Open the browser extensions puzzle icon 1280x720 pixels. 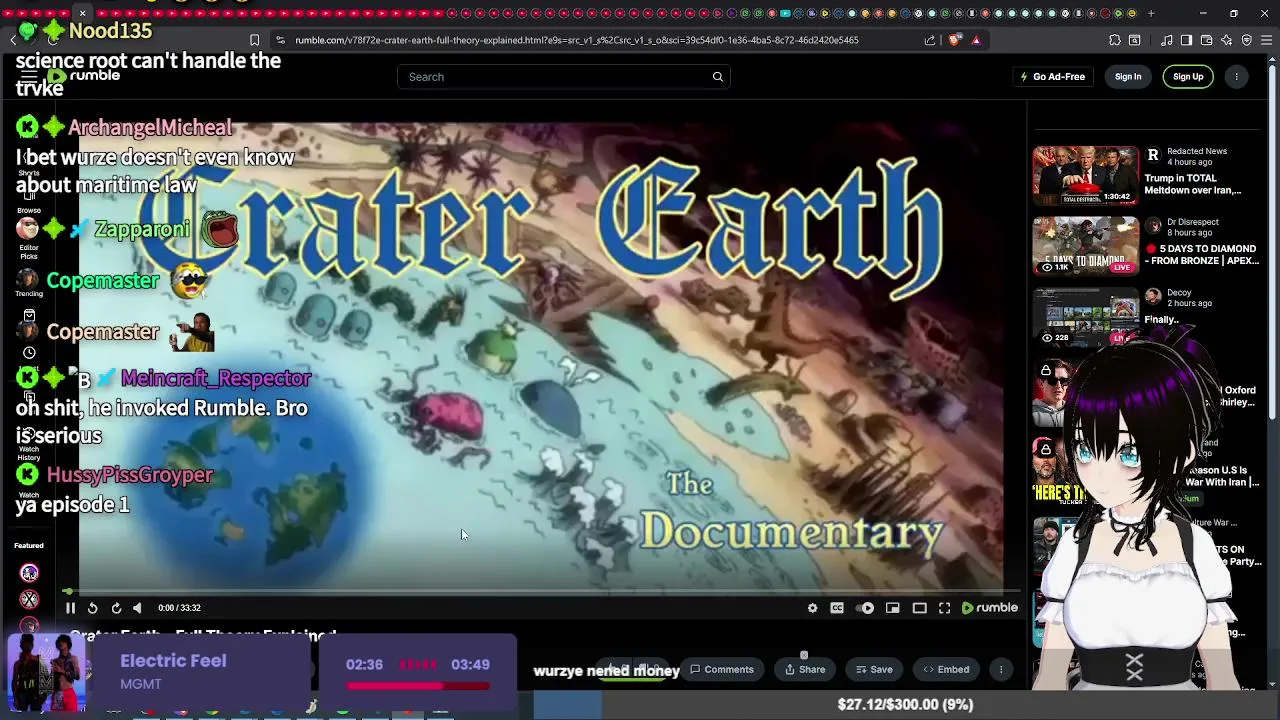[x=1115, y=40]
